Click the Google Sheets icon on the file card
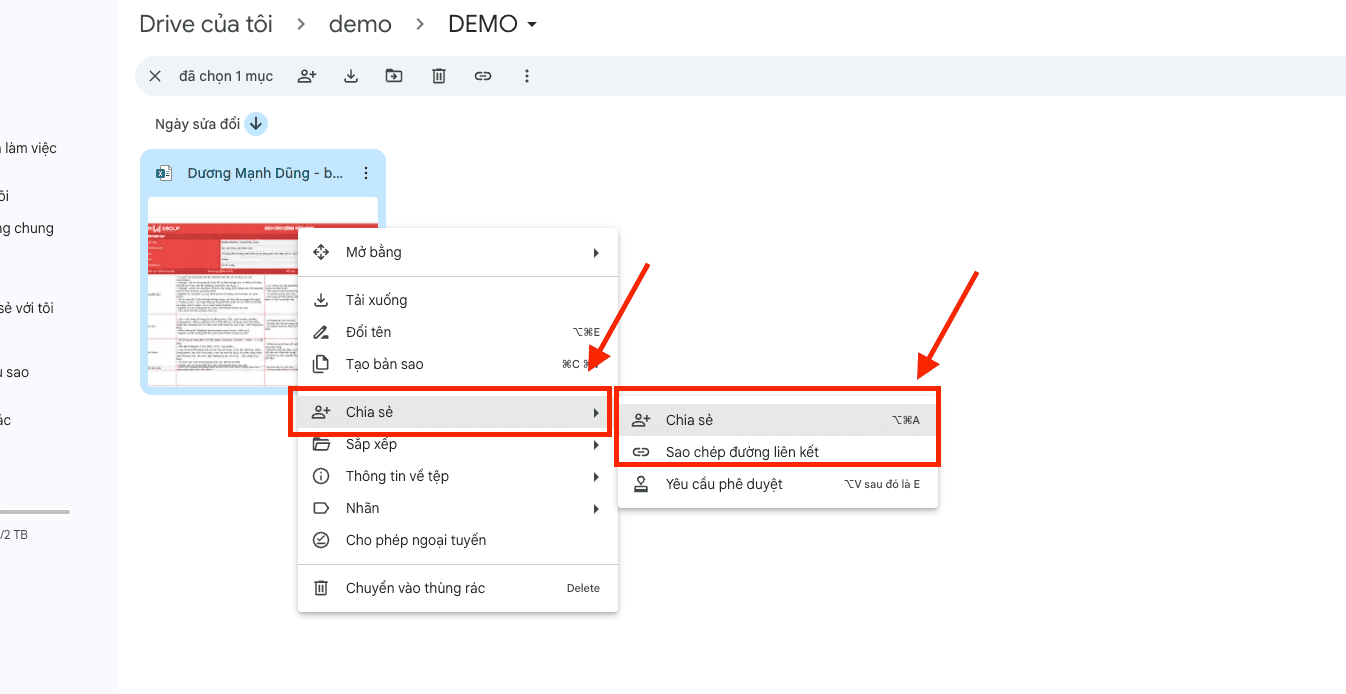Viewport: 1346px width, 694px height. tap(163, 172)
